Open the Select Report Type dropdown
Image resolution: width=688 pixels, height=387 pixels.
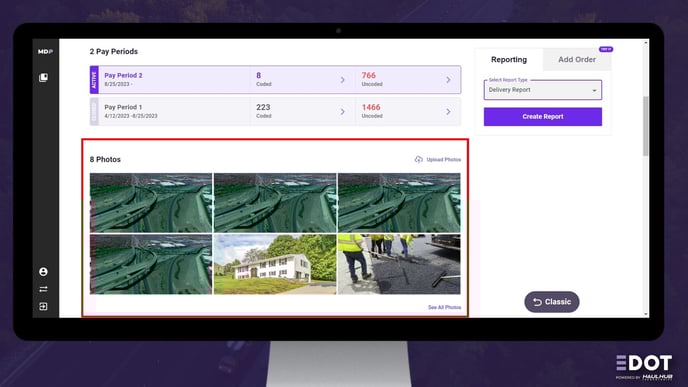(543, 90)
